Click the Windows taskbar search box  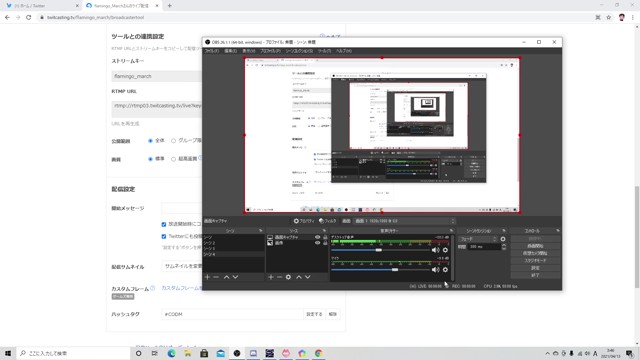(x=73, y=353)
